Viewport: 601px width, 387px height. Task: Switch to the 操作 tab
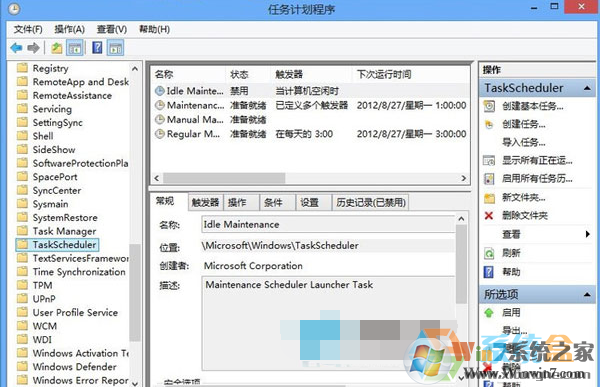[240, 202]
